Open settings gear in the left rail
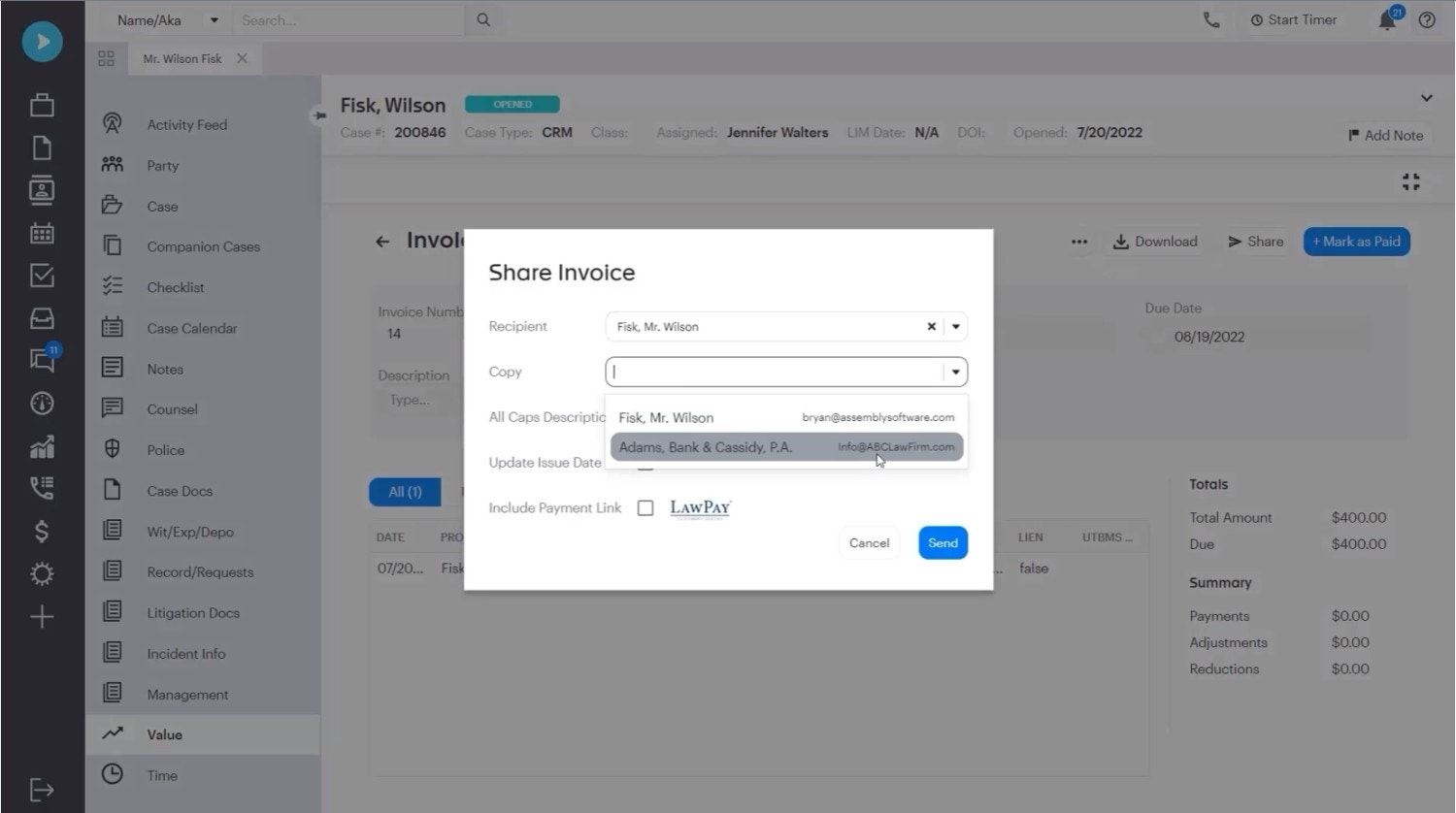This screenshot has width=1456, height=813. click(41, 573)
